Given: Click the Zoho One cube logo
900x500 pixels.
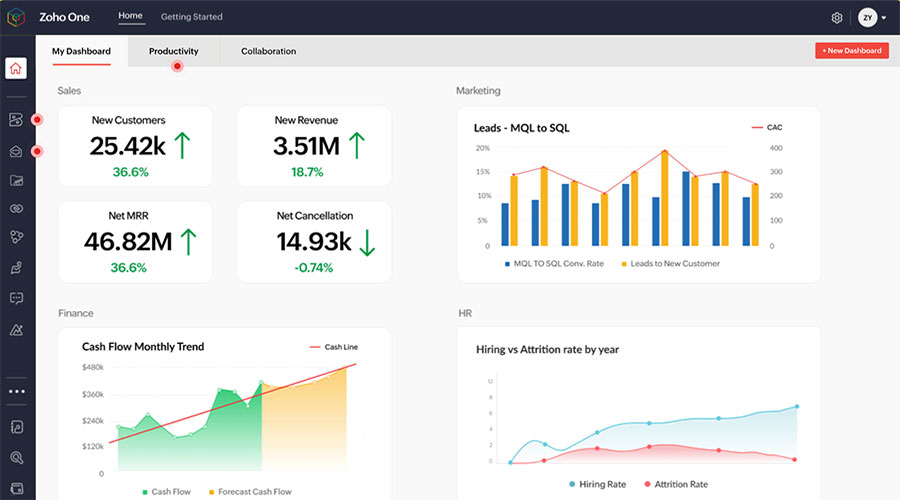Looking at the screenshot, I should (x=18, y=17).
